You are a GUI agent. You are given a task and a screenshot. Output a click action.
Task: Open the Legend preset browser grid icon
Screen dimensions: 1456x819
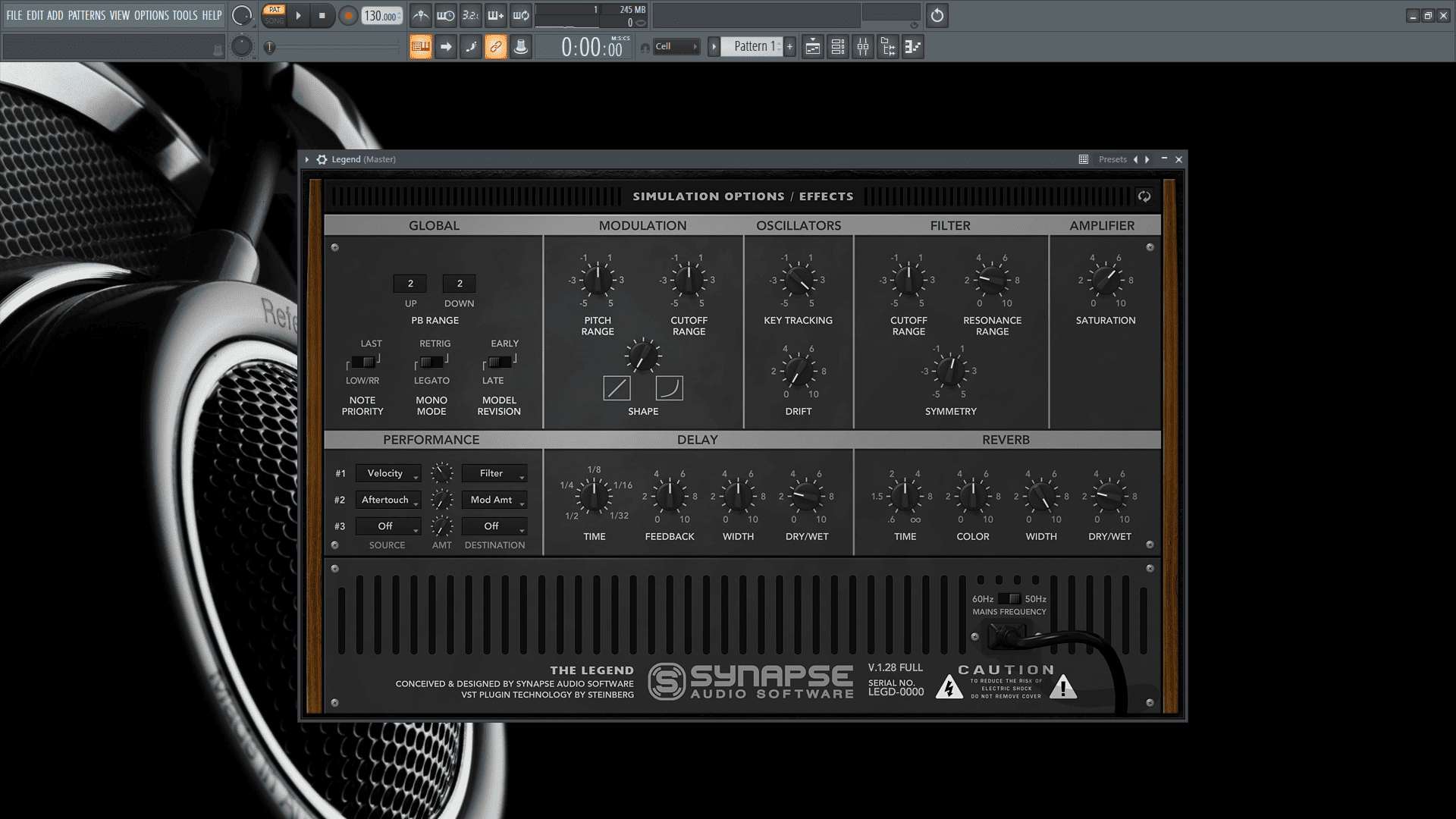click(x=1084, y=159)
